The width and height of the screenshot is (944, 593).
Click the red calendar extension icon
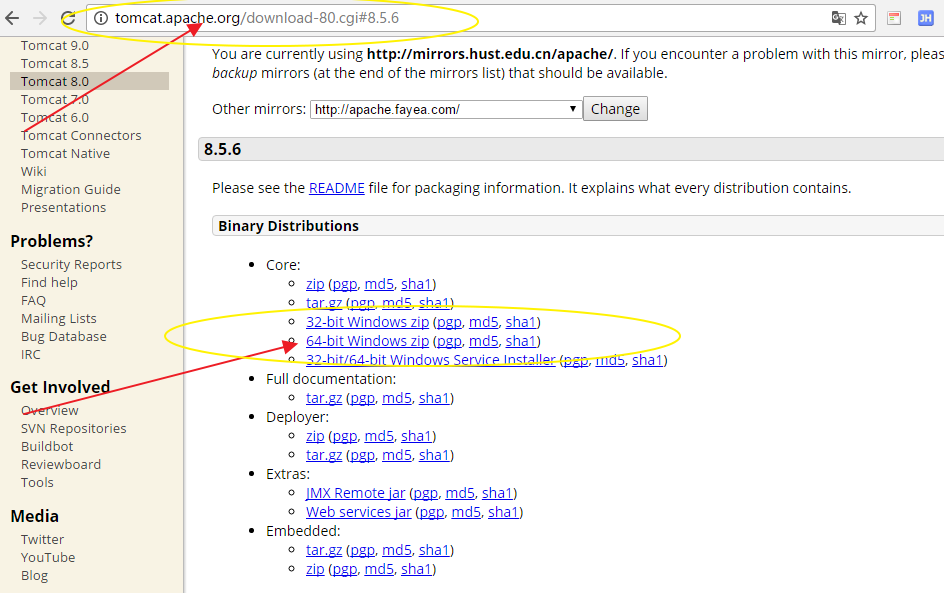coord(894,18)
